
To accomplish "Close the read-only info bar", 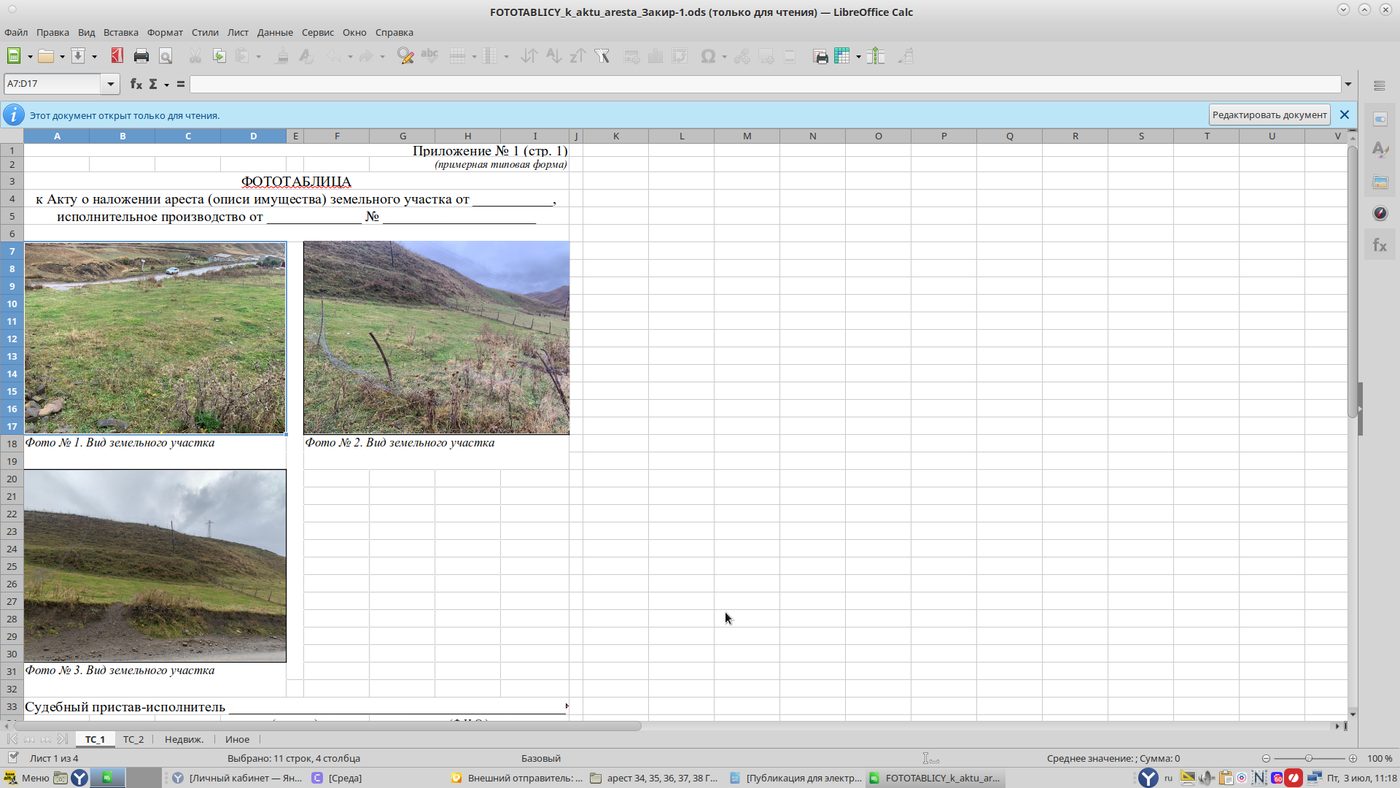I will pos(1344,115).
